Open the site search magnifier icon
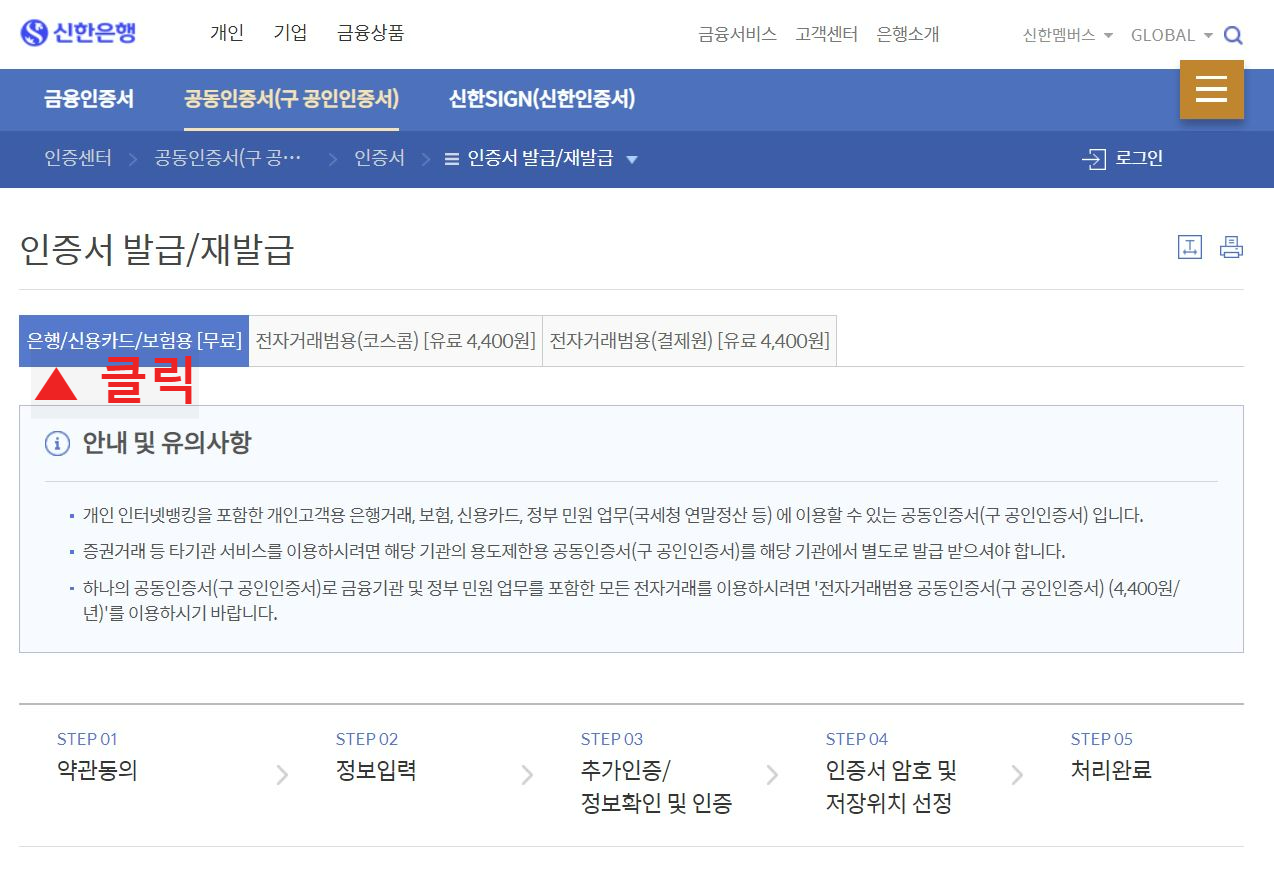The height and width of the screenshot is (871, 1274). pyautogui.click(x=1234, y=34)
